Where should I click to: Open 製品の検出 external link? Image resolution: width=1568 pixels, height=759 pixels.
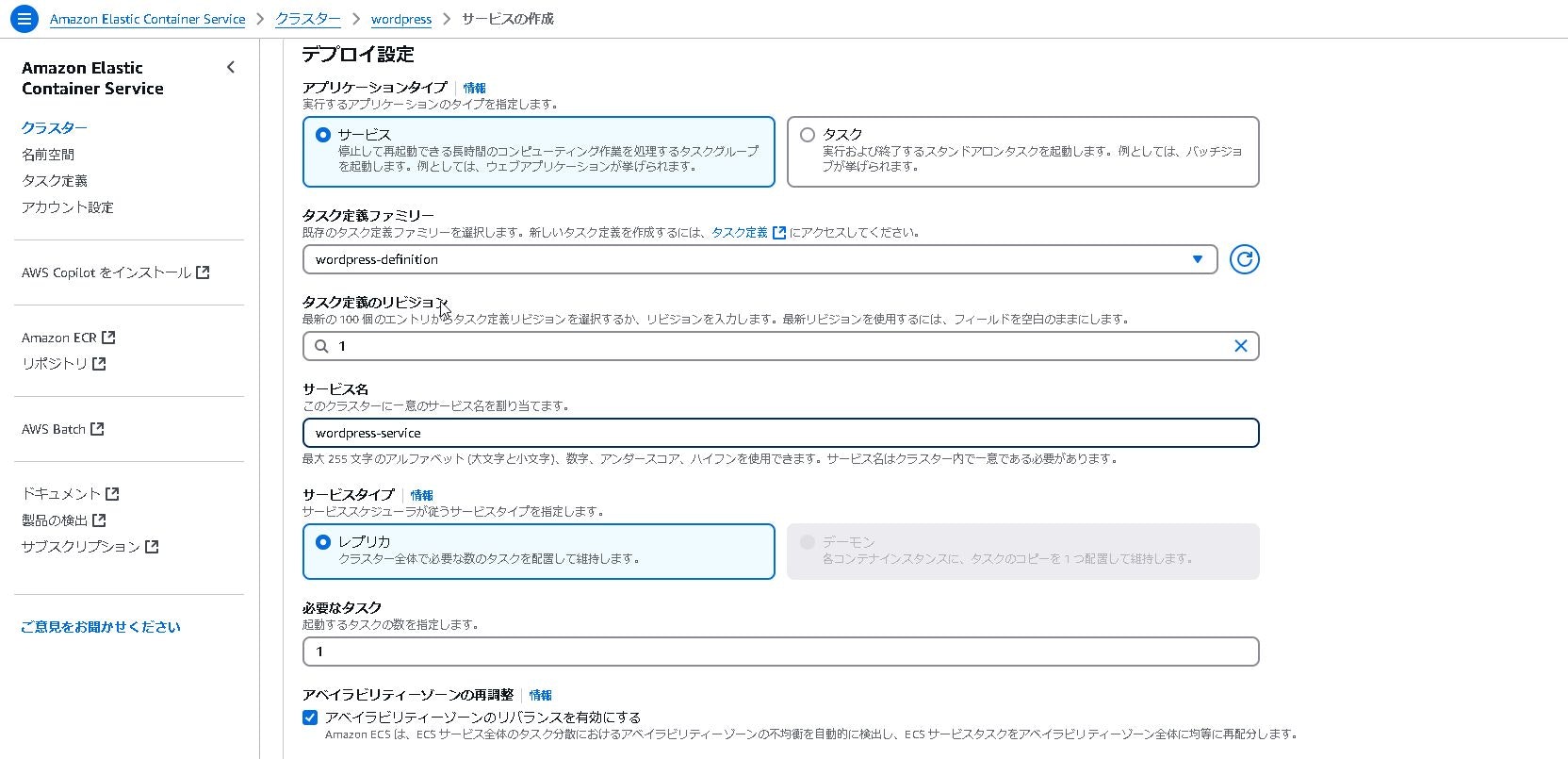pos(63,520)
